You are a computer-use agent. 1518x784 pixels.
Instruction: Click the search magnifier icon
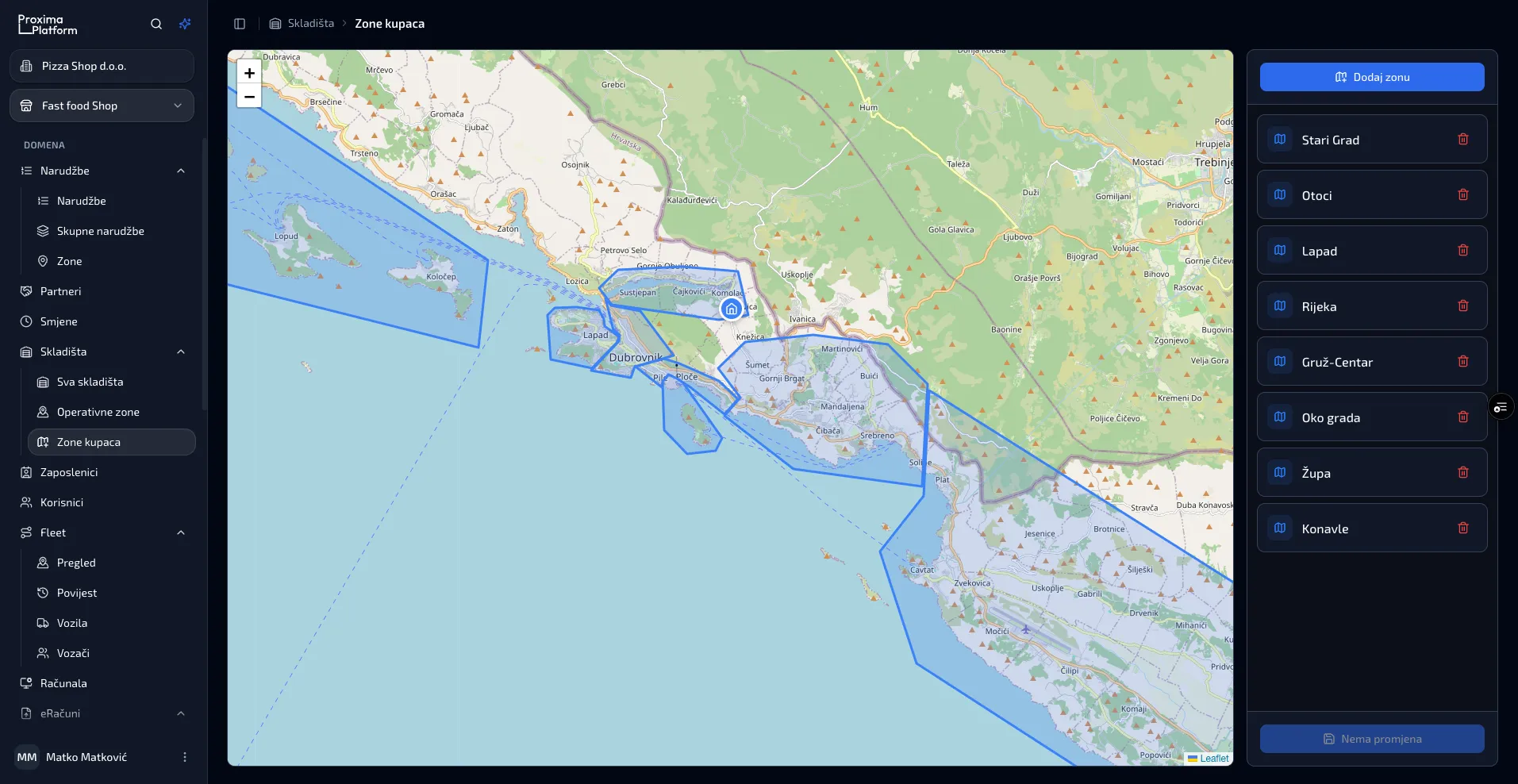coord(156,24)
